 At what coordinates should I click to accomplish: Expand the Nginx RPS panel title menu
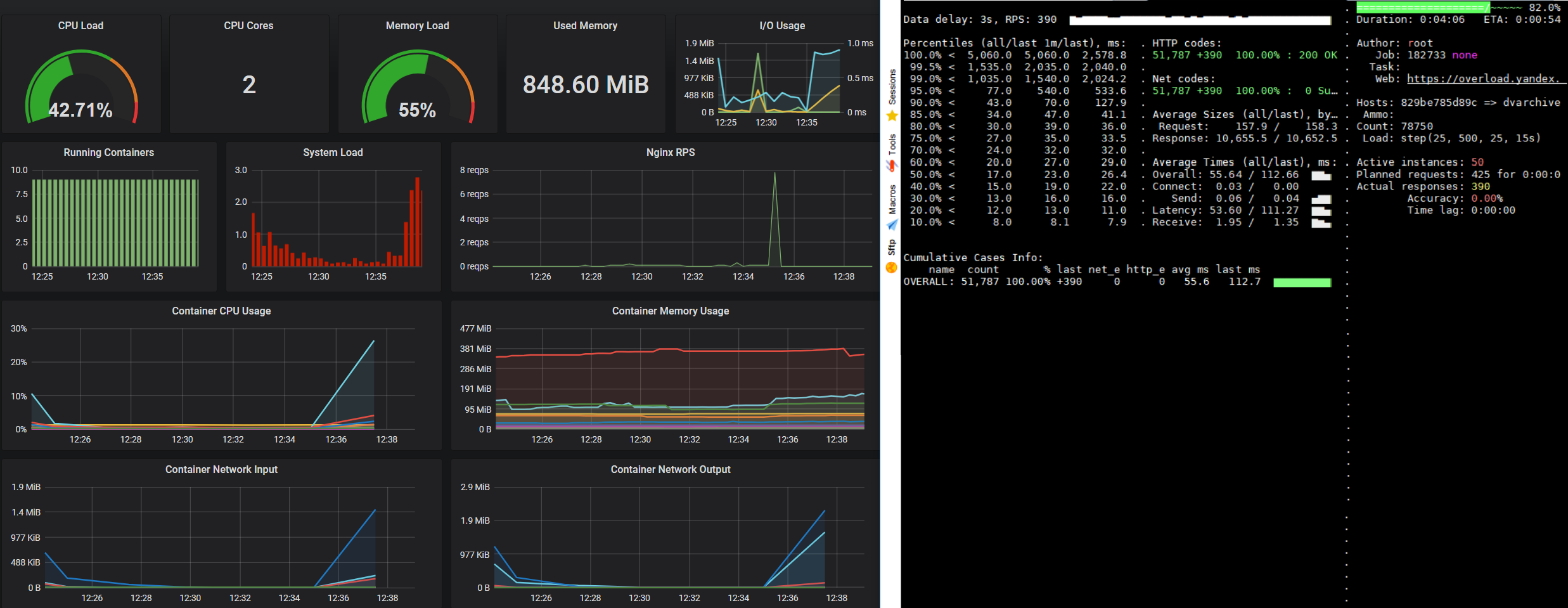[671, 152]
